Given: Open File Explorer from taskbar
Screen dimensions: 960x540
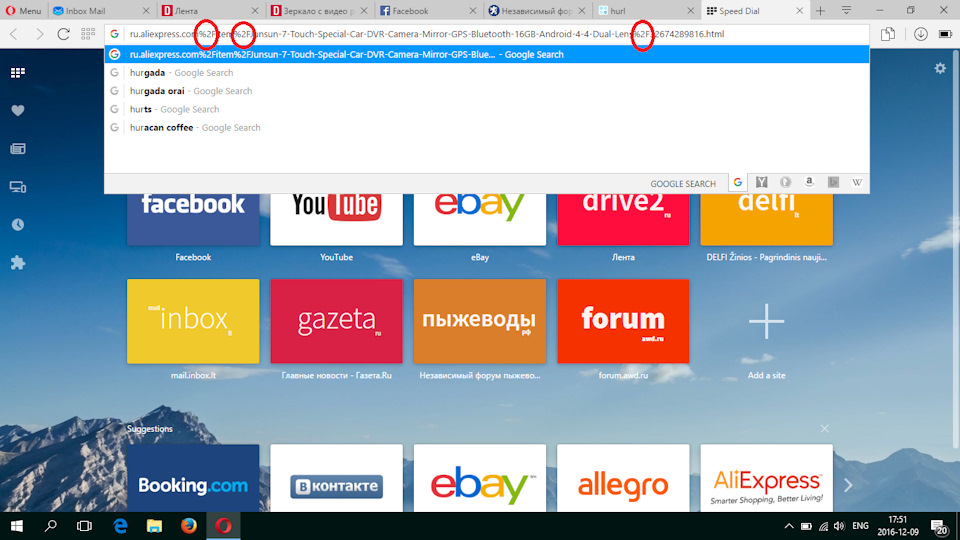Looking at the screenshot, I should pos(154,526).
